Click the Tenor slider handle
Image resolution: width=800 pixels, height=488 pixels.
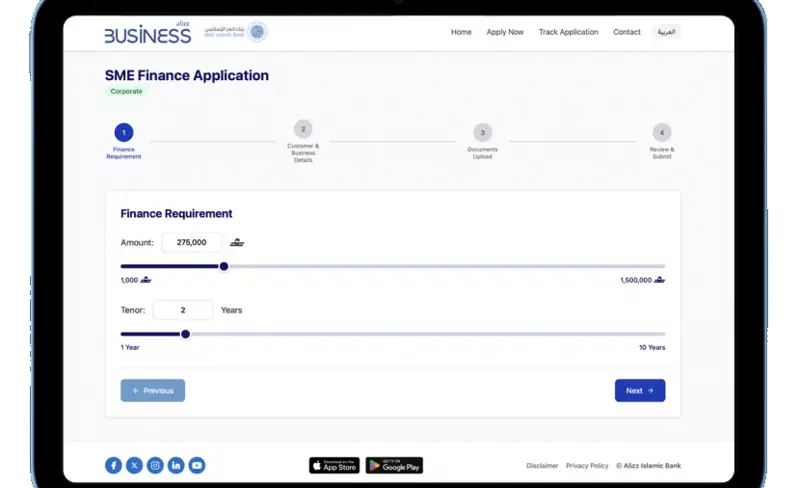186,334
